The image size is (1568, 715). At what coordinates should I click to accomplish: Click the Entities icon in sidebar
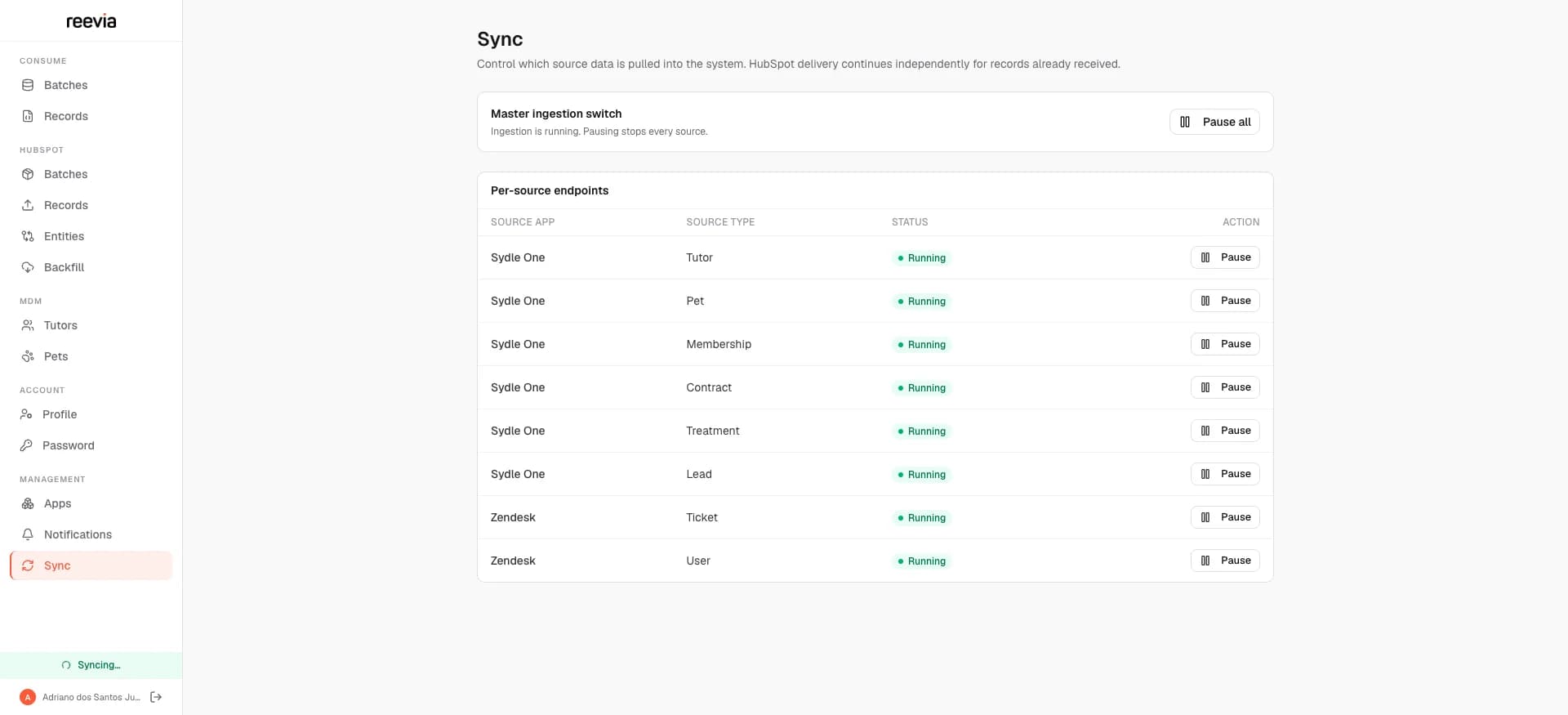pos(28,236)
